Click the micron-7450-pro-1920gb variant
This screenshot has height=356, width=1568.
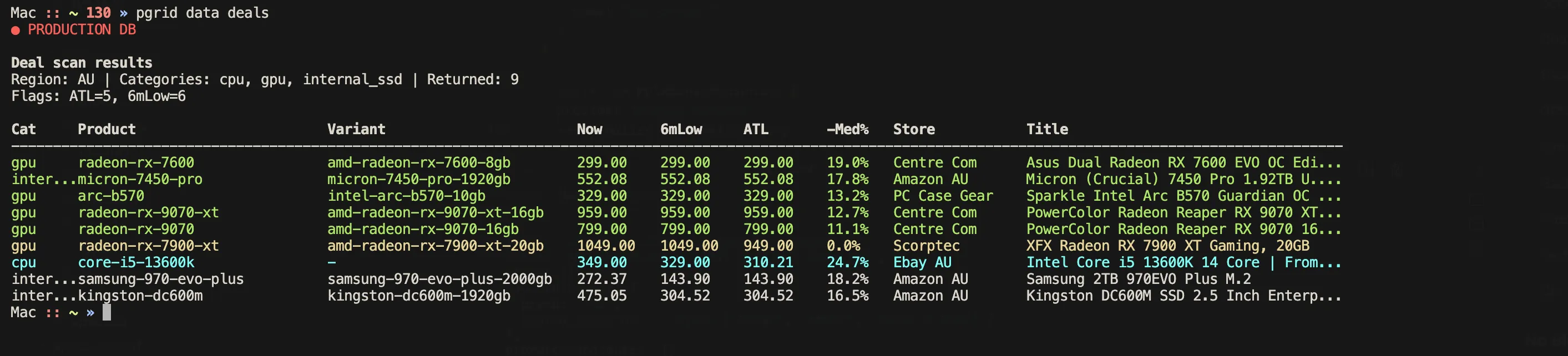coord(419,180)
